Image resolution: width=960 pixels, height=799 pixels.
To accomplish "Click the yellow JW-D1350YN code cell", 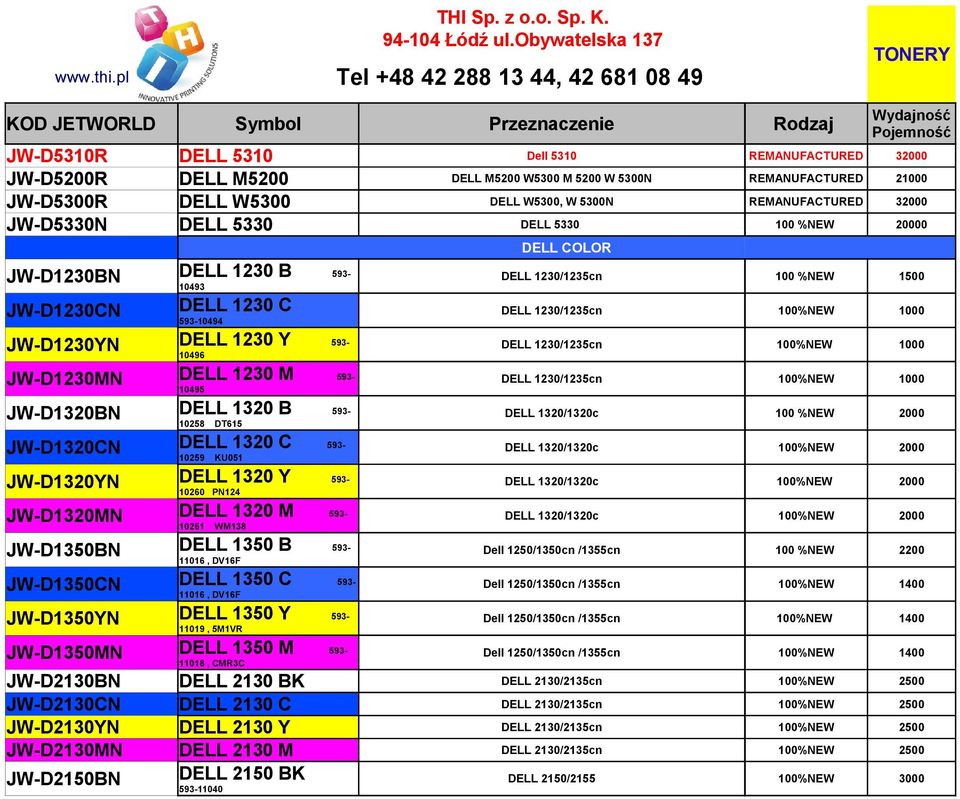I will point(91,618).
